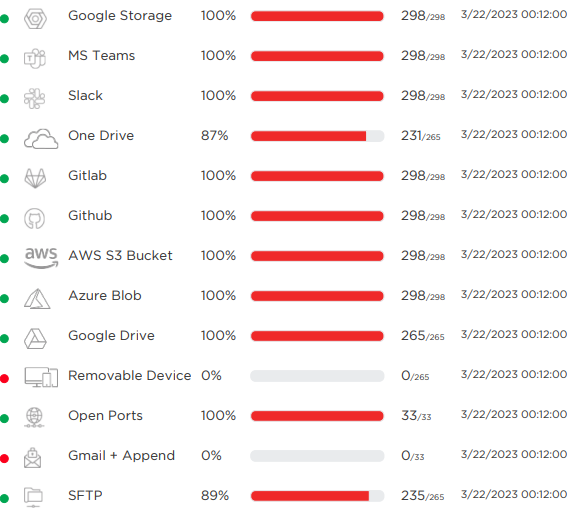Click the SFTP folder icon

[33, 497]
